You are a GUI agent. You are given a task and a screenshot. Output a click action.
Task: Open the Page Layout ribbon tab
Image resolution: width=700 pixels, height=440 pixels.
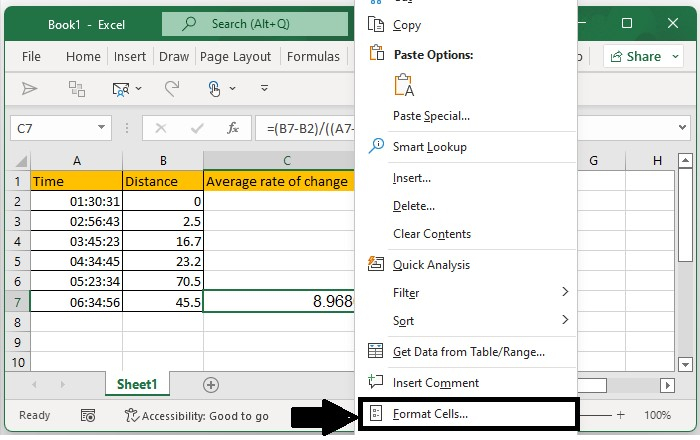(x=235, y=57)
